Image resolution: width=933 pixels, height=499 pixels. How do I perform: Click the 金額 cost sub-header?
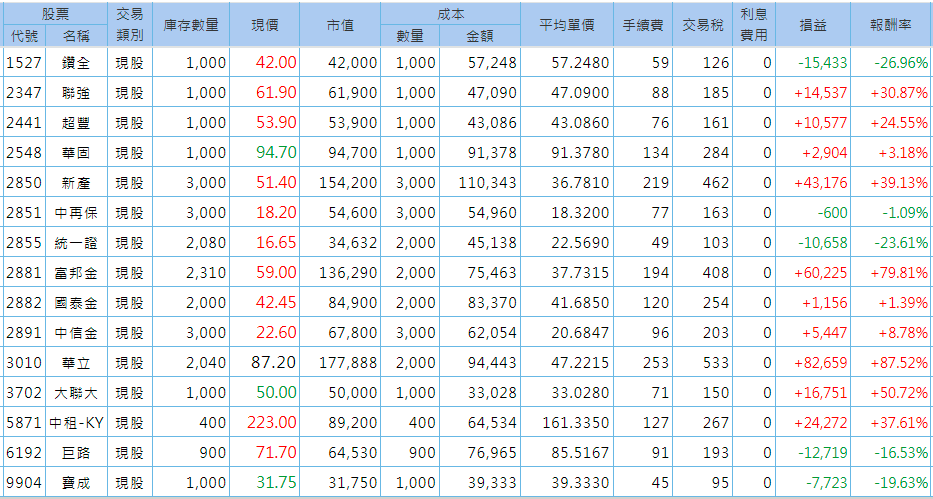tap(479, 36)
